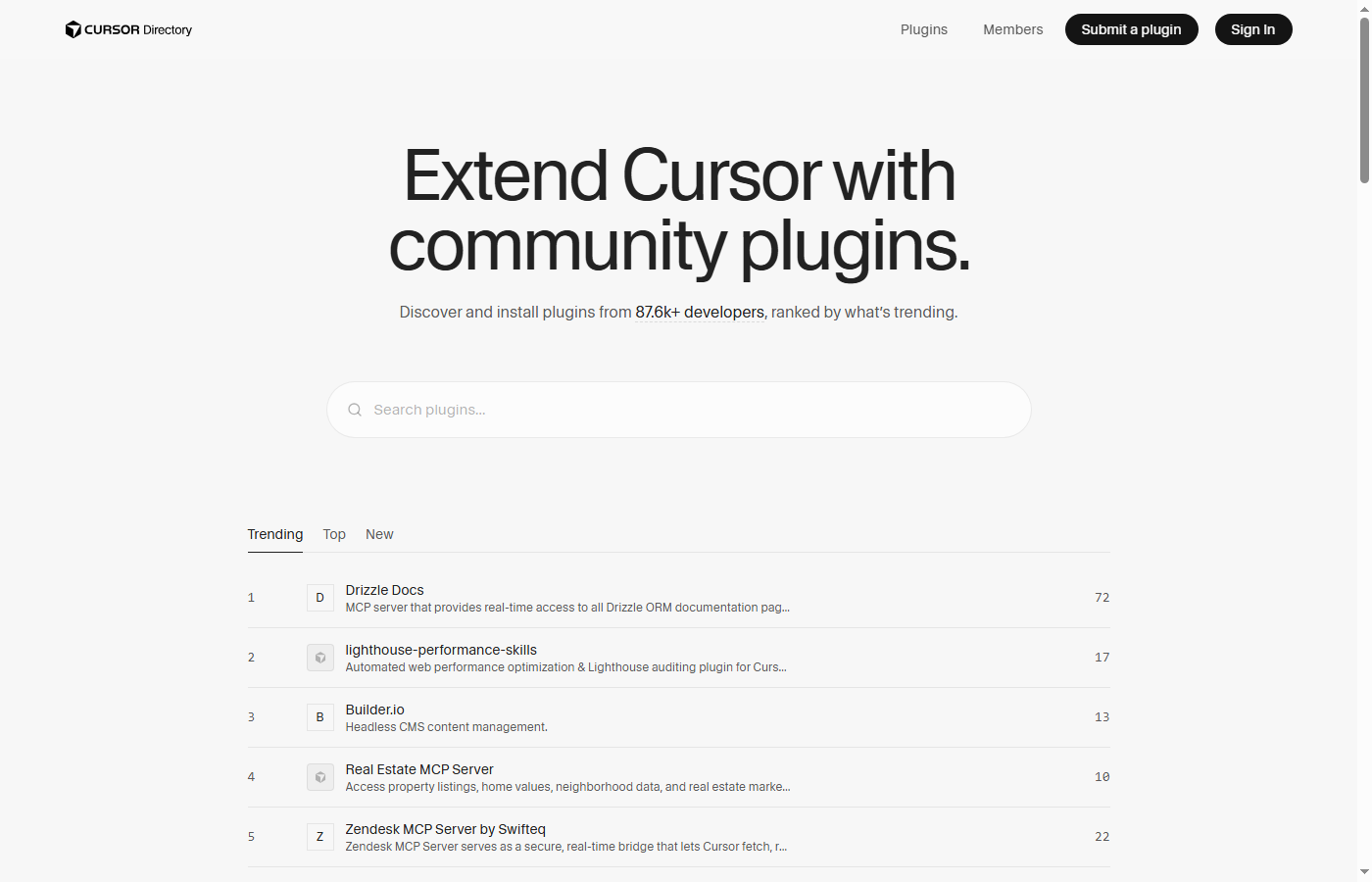Open the Members nav link

click(1013, 29)
